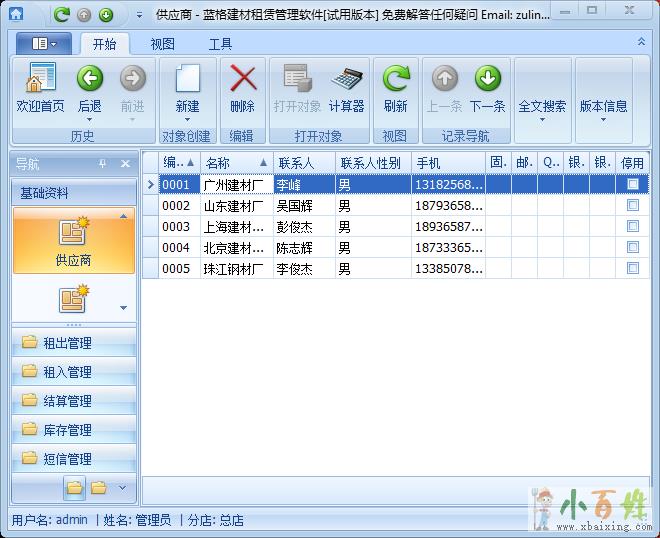Check the disabled box for supplier 0005

632,268
